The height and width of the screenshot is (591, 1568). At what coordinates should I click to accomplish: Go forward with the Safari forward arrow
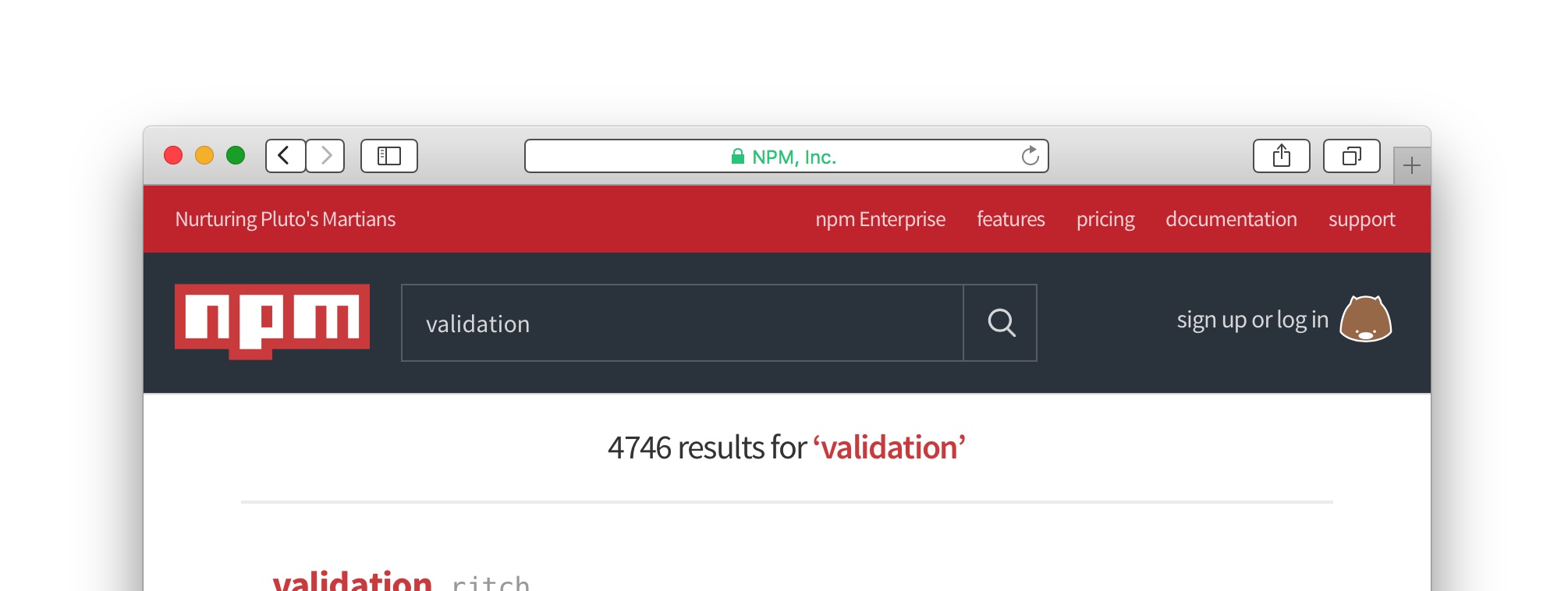point(325,156)
